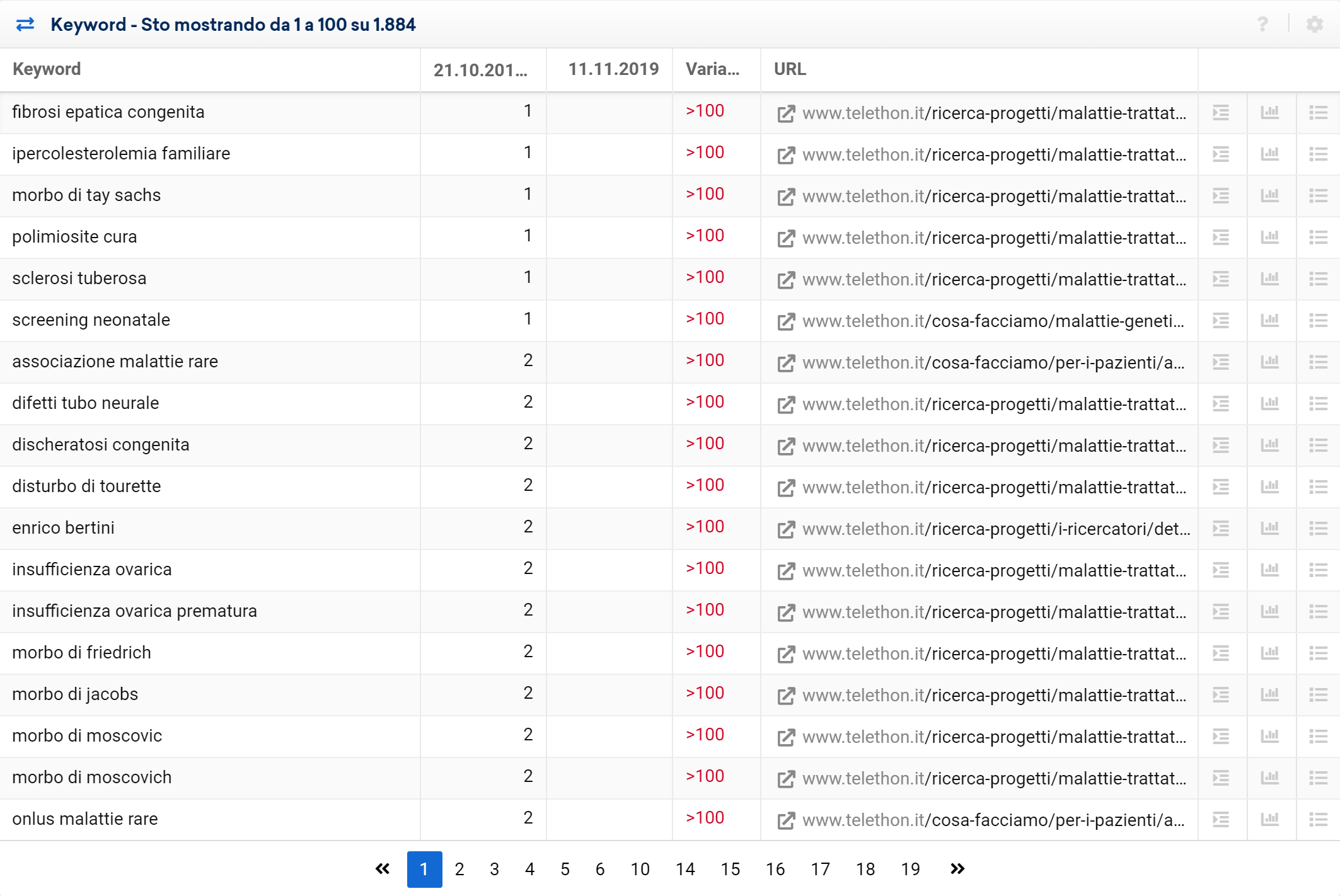Go to page 4
This screenshot has width=1340, height=896.
click(x=530, y=870)
